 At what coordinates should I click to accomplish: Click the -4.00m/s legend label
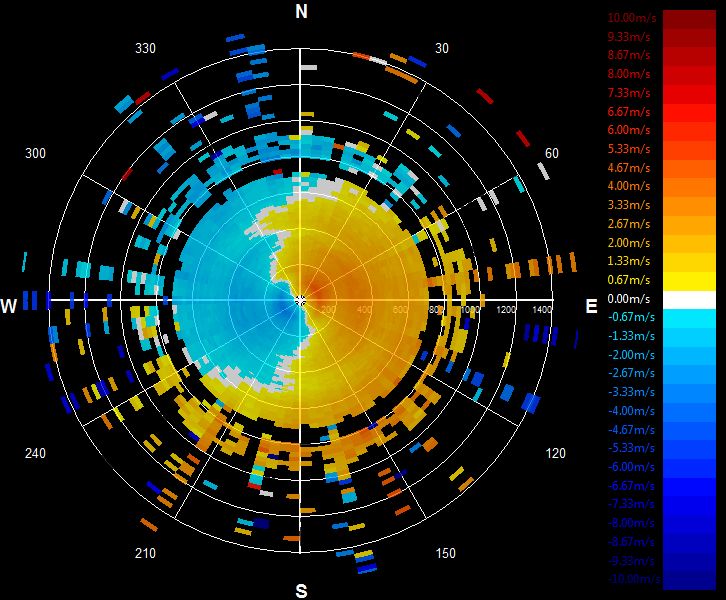point(632,411)
